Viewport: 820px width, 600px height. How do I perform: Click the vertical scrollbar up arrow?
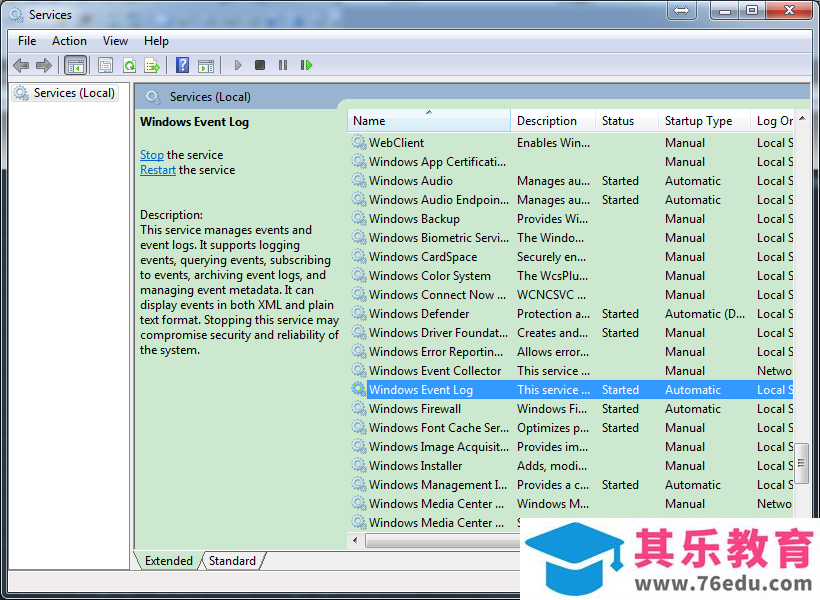pyautogui.click(x=802, y=119)
